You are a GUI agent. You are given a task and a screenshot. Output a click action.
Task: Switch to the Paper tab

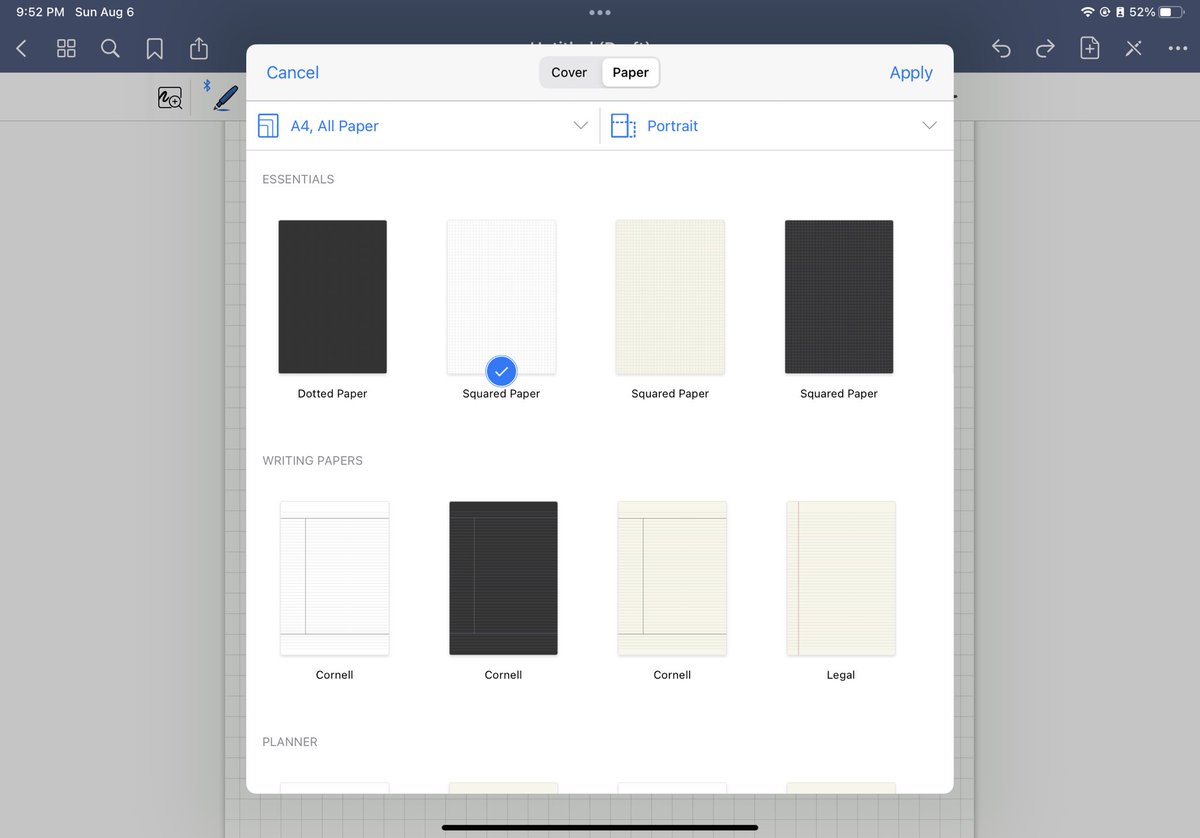coord(630,72)
